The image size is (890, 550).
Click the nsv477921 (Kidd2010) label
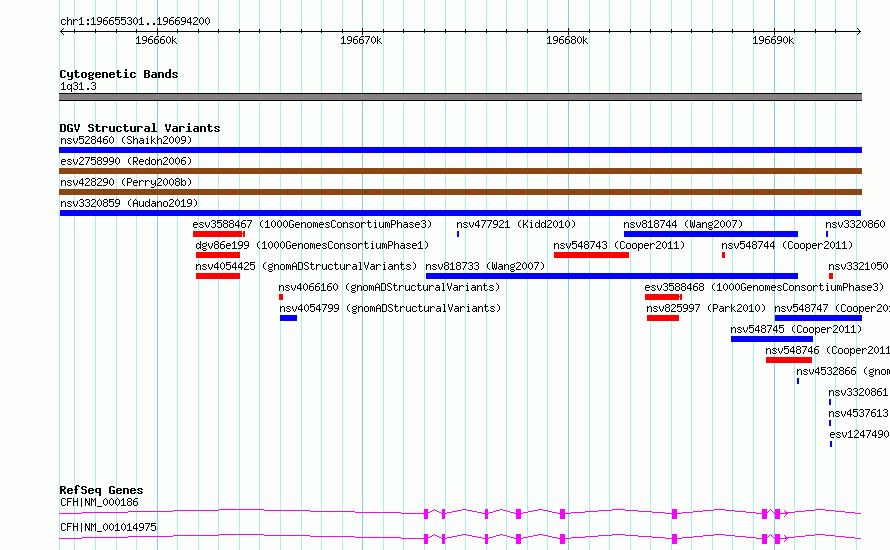click(x=516, y=224)
